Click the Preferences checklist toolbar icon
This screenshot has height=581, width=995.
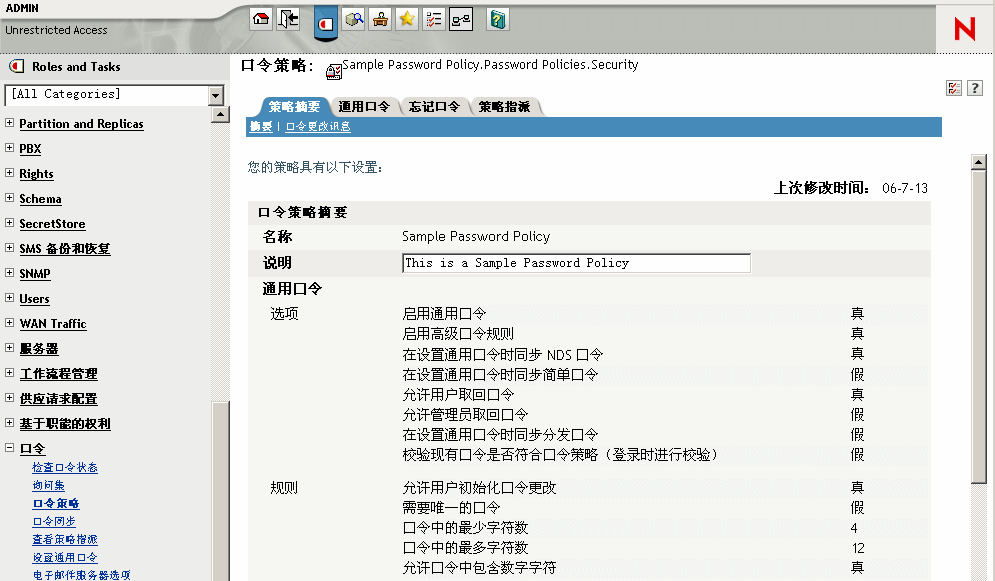point(433,19)
